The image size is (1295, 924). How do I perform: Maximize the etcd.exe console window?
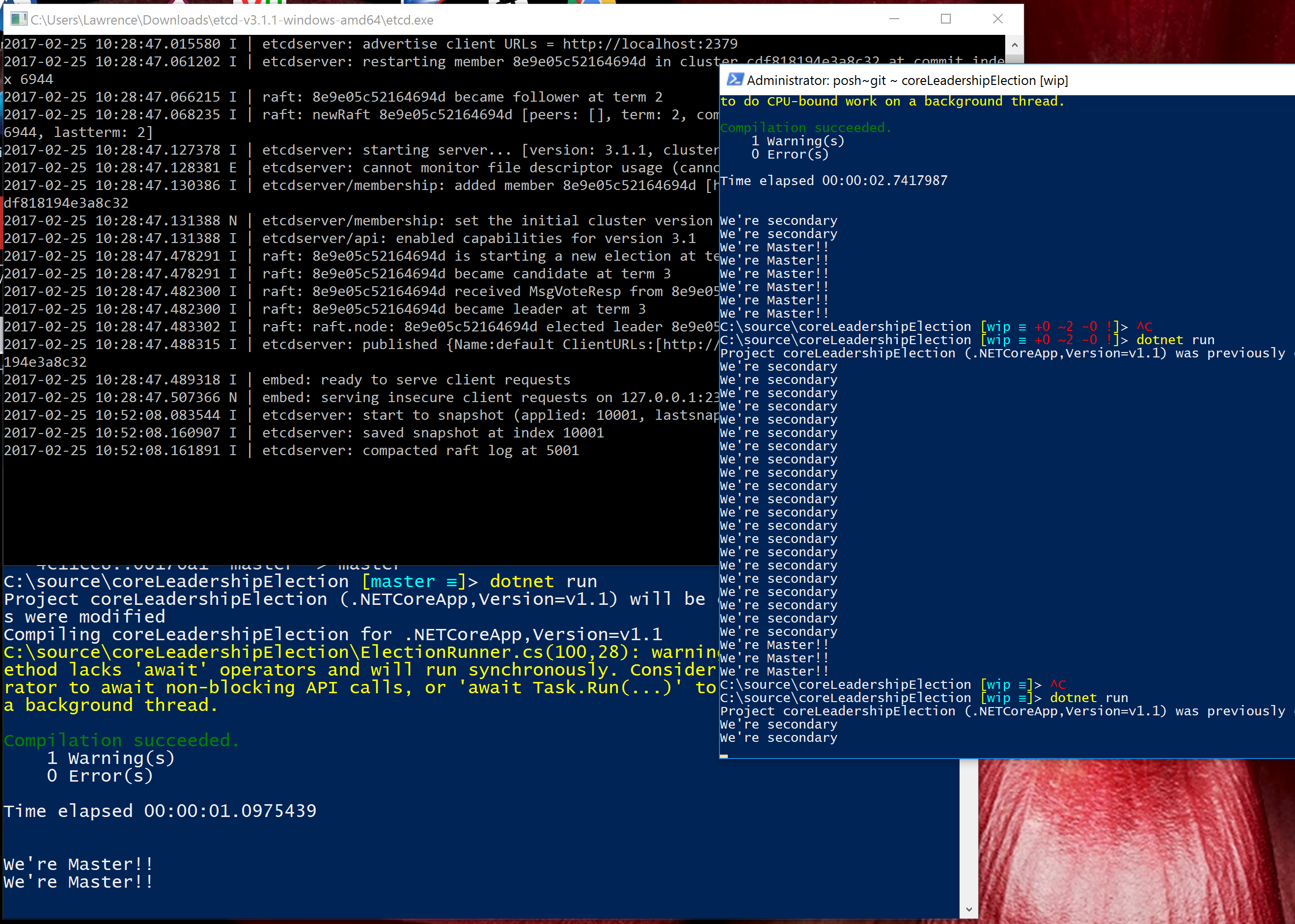coord(946,19)
